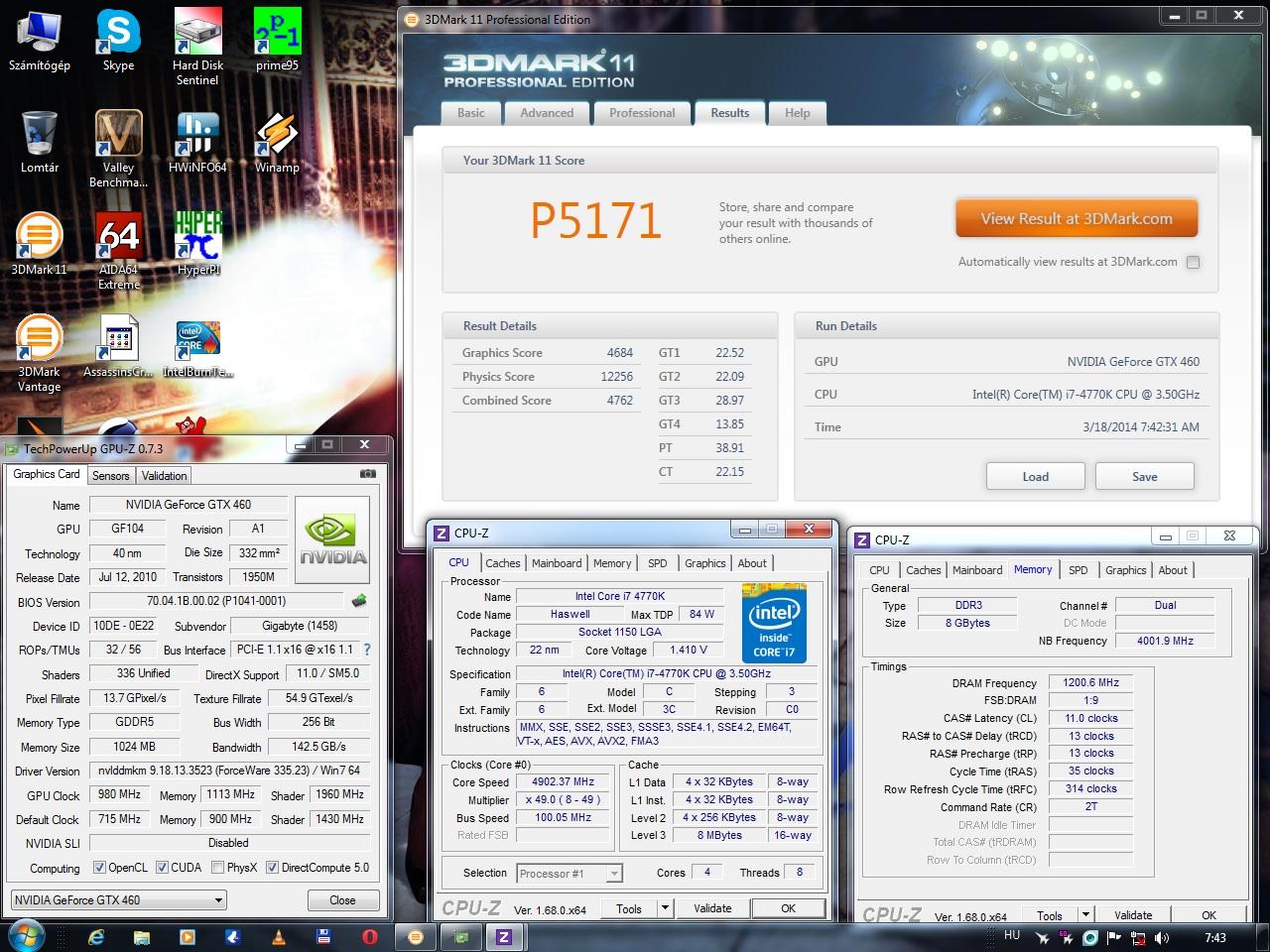The height and width of the screenshot is (952, 1270).
Task: Open the SPD tab in Memory CPU-Z window
Action: point(1079,570)
